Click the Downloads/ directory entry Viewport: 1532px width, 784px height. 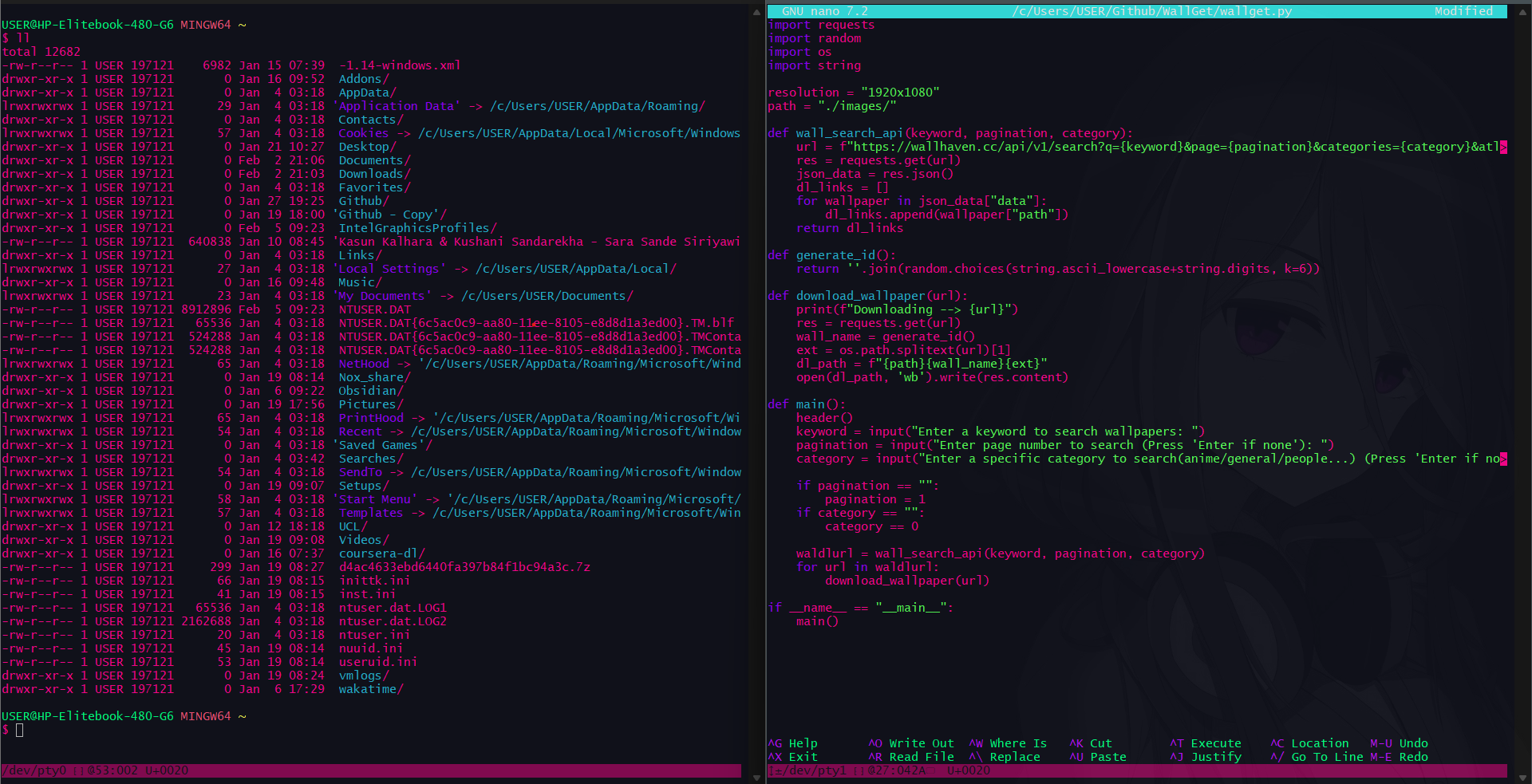point(374,174)
